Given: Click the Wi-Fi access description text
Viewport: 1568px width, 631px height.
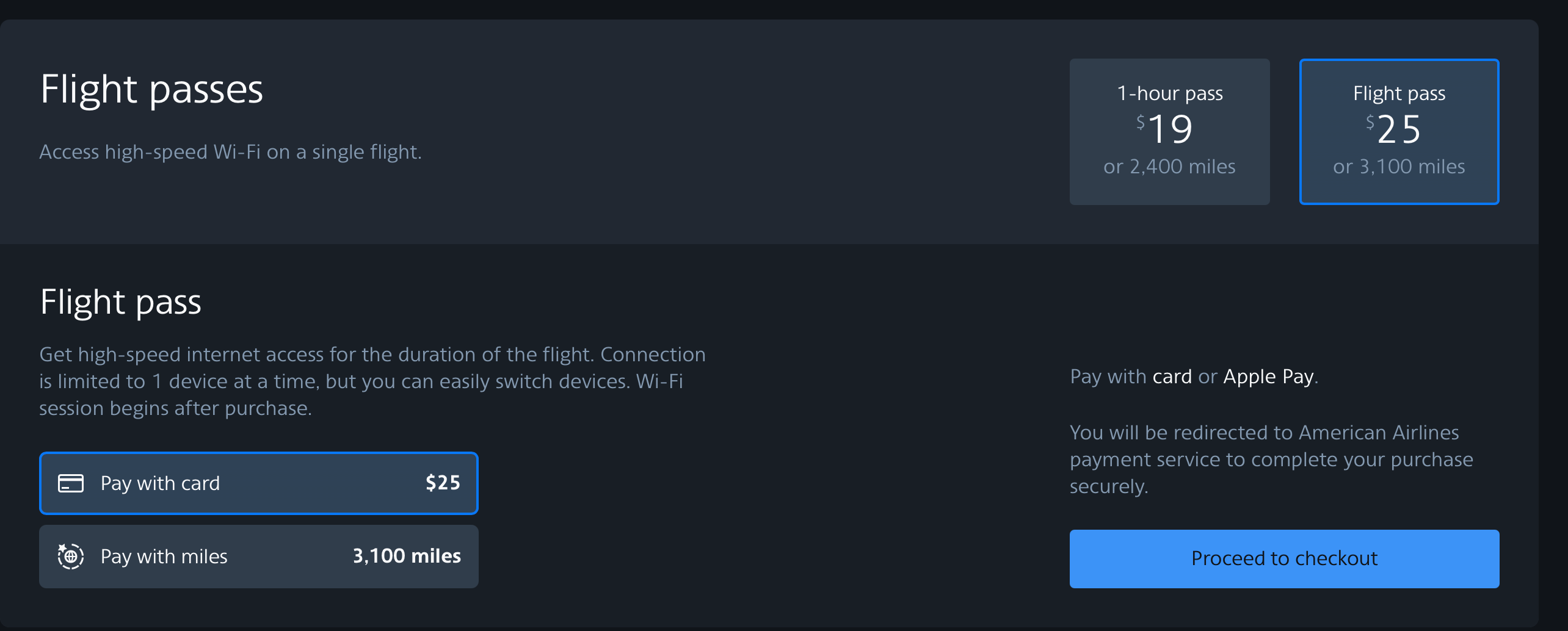Looking at the screenshot, I should pyautogui.click(x=231, y=152).
